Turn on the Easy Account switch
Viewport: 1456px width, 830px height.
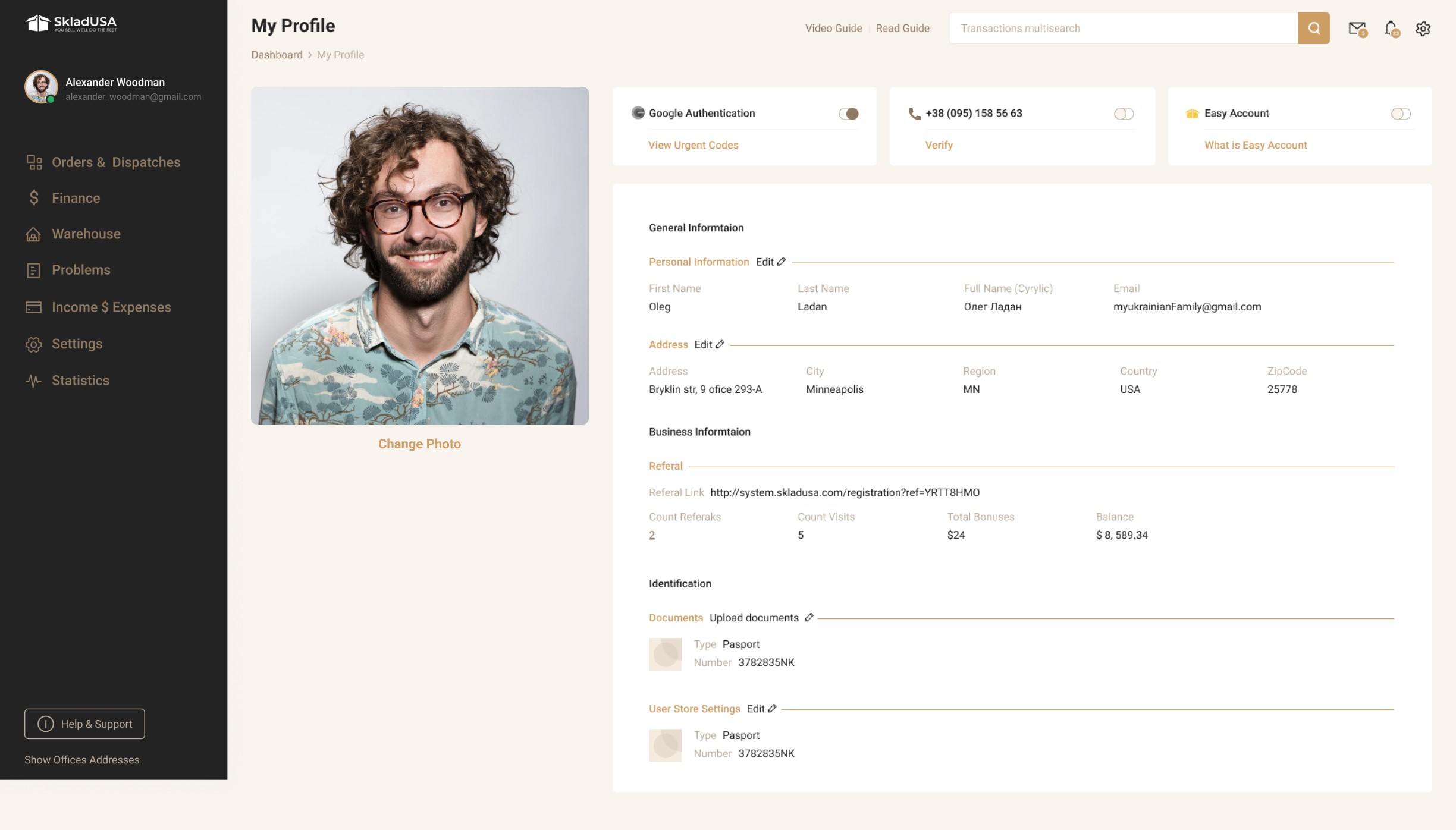[x=1401, y=113]
